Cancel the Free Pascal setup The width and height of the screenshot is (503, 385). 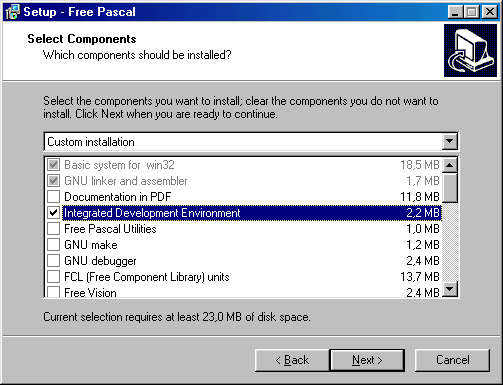[452, 360]
